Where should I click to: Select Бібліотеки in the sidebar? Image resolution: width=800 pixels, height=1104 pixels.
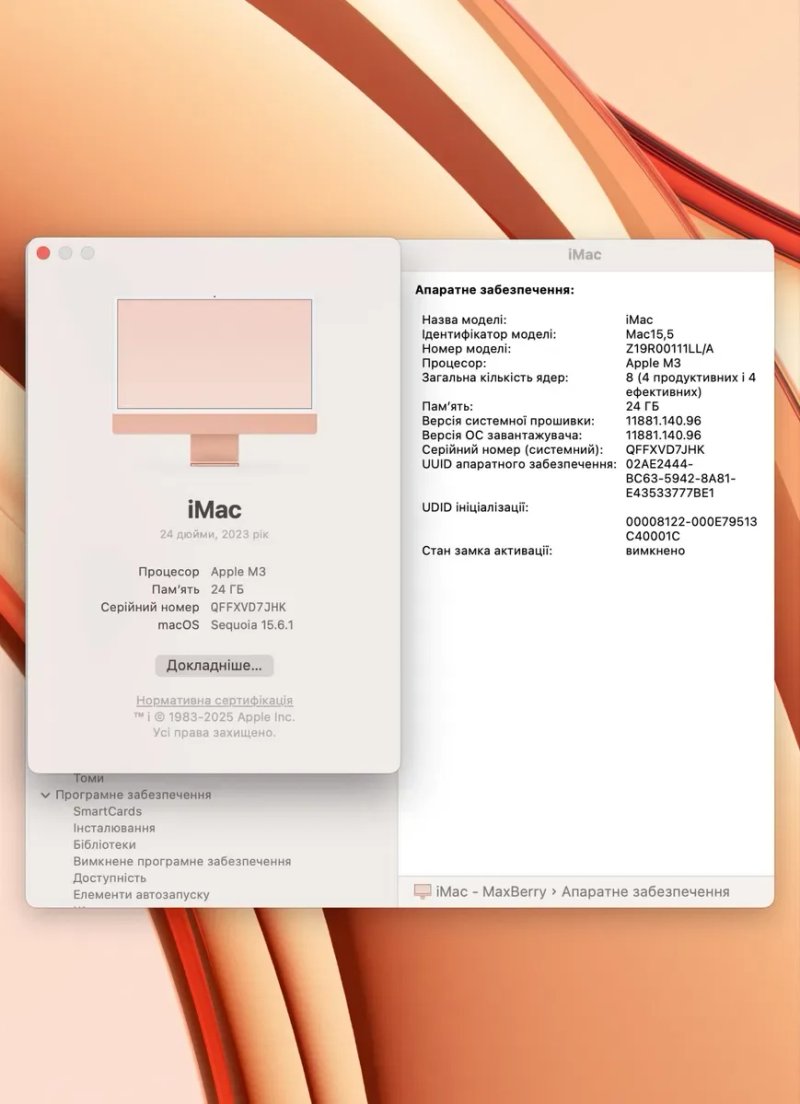click(104, 844)
